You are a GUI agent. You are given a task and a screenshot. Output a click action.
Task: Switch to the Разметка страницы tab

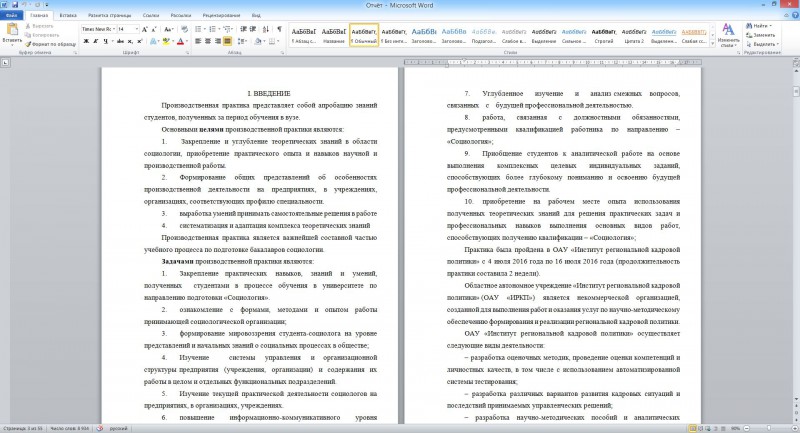(x=109, y=16)
